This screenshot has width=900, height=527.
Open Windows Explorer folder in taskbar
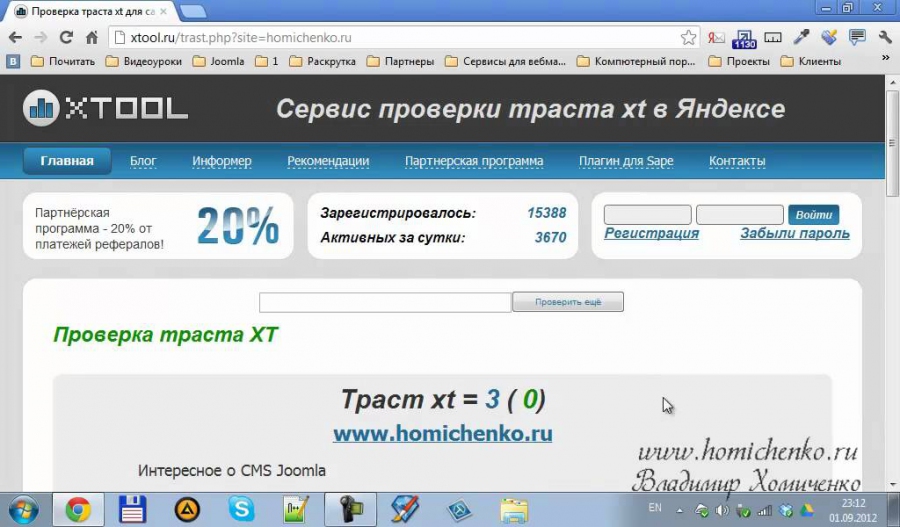coord(514,510)
